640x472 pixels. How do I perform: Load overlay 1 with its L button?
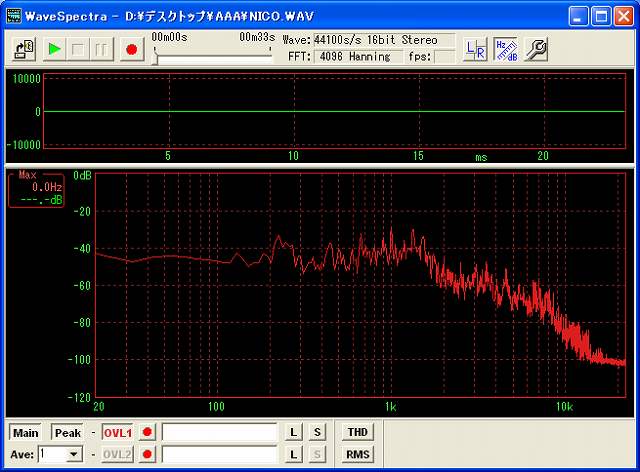(x=293, y=432)
